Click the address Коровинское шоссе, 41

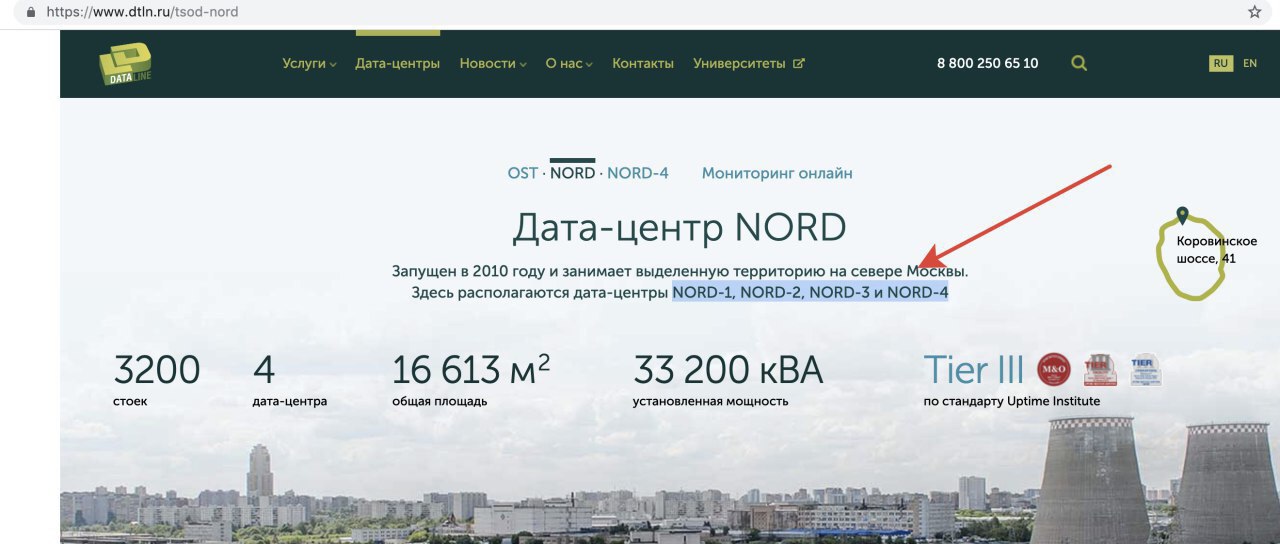(1217, 250)
